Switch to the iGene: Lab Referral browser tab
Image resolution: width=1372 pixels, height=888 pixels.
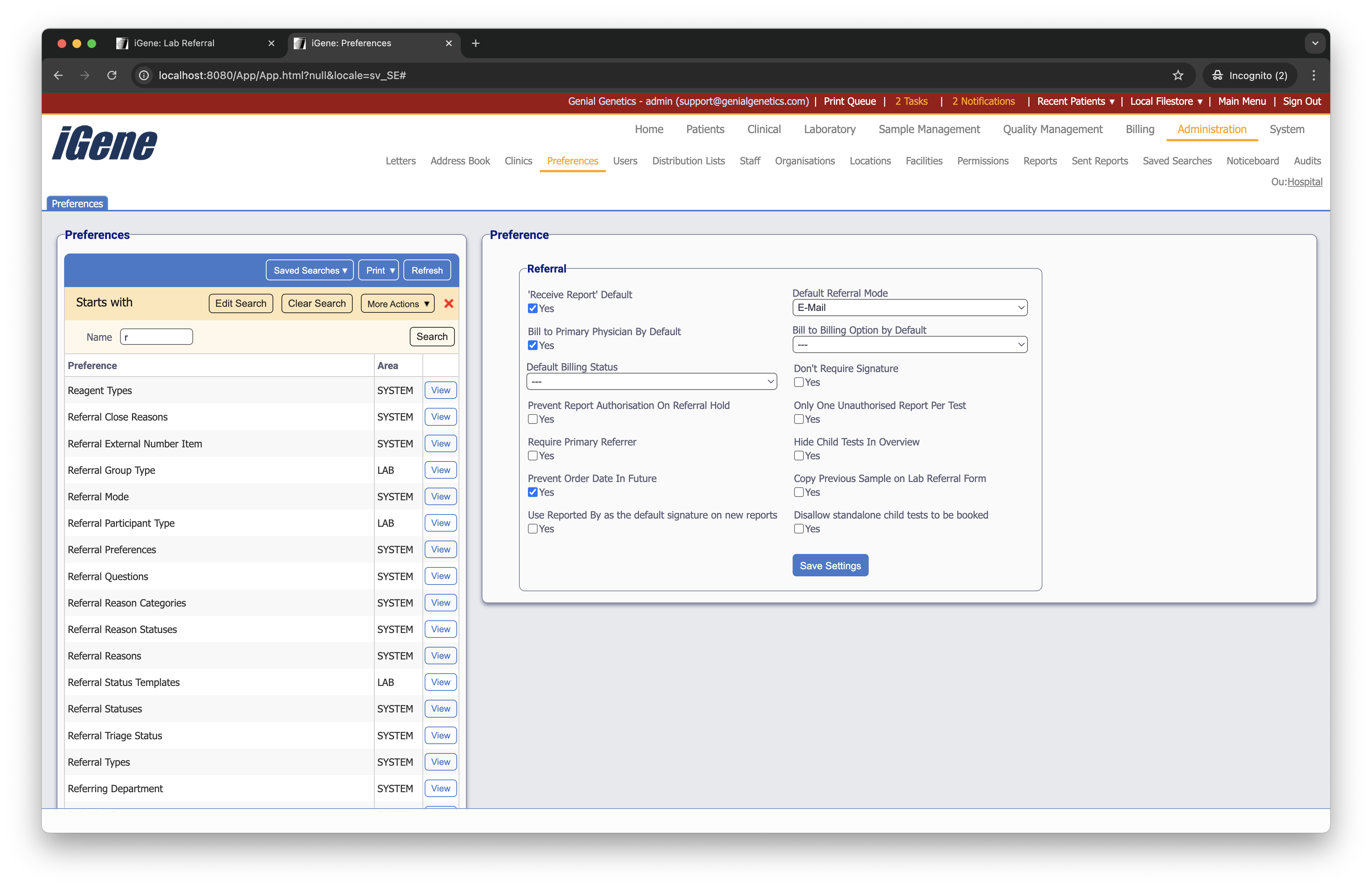click(x=174, y=43)
